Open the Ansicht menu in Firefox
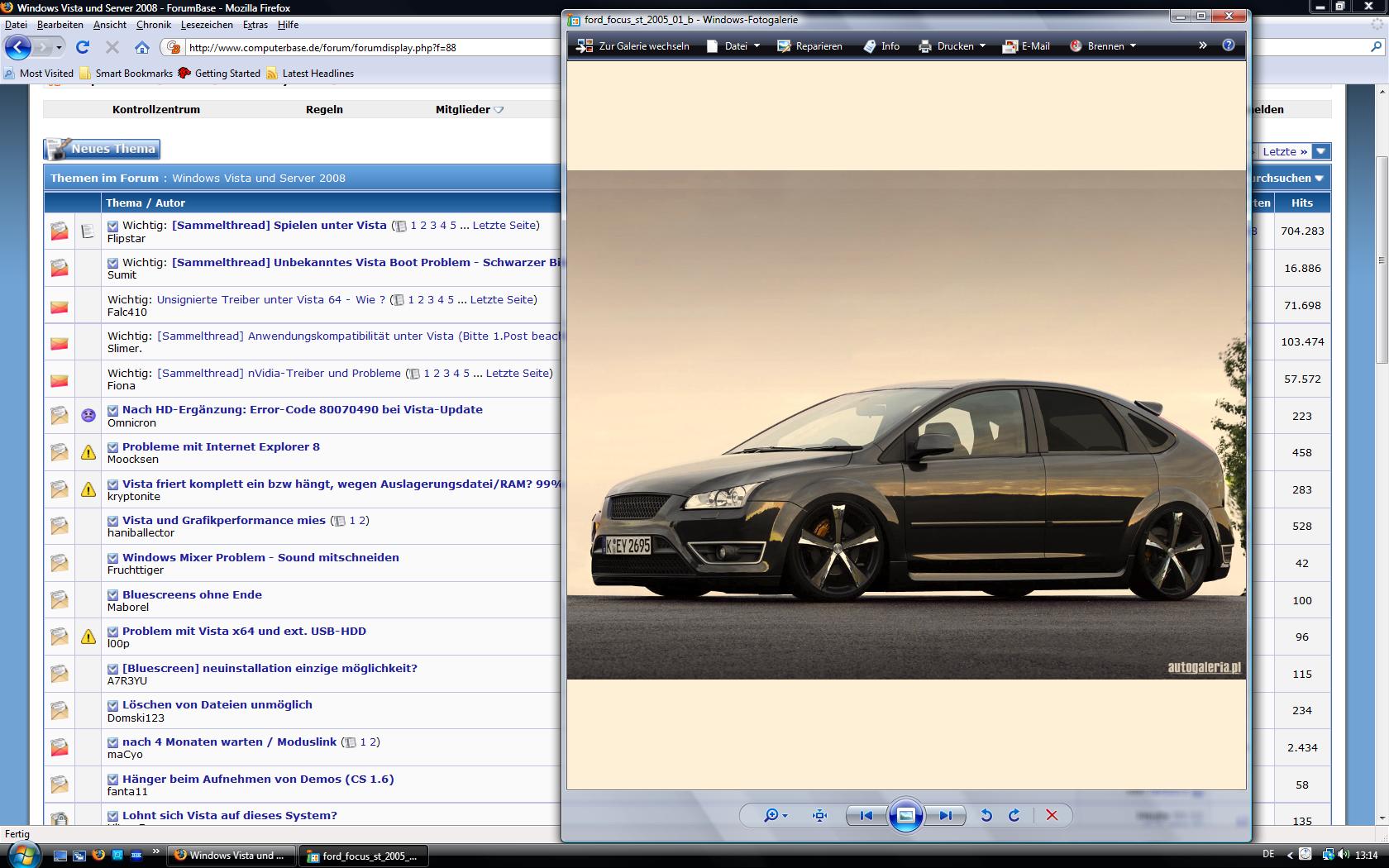1389x868 pixels. coord(110,25)
